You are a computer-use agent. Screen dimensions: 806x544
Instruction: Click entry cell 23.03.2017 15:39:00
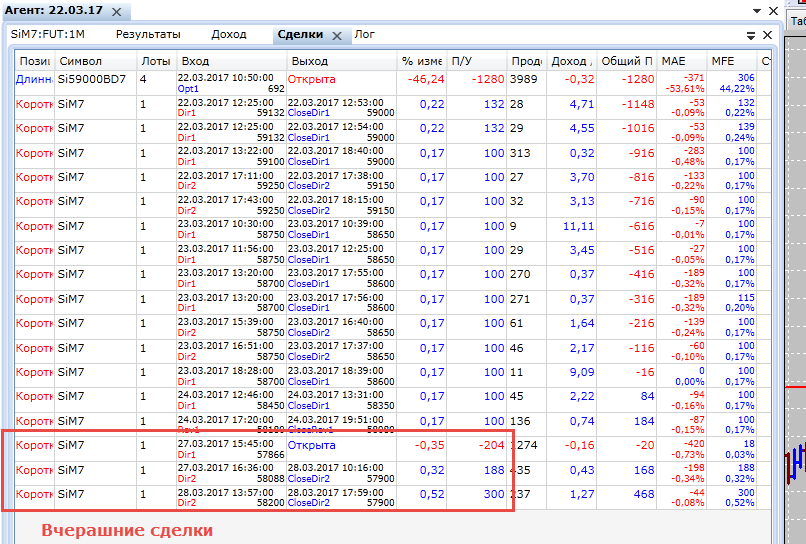coord(231,327)
